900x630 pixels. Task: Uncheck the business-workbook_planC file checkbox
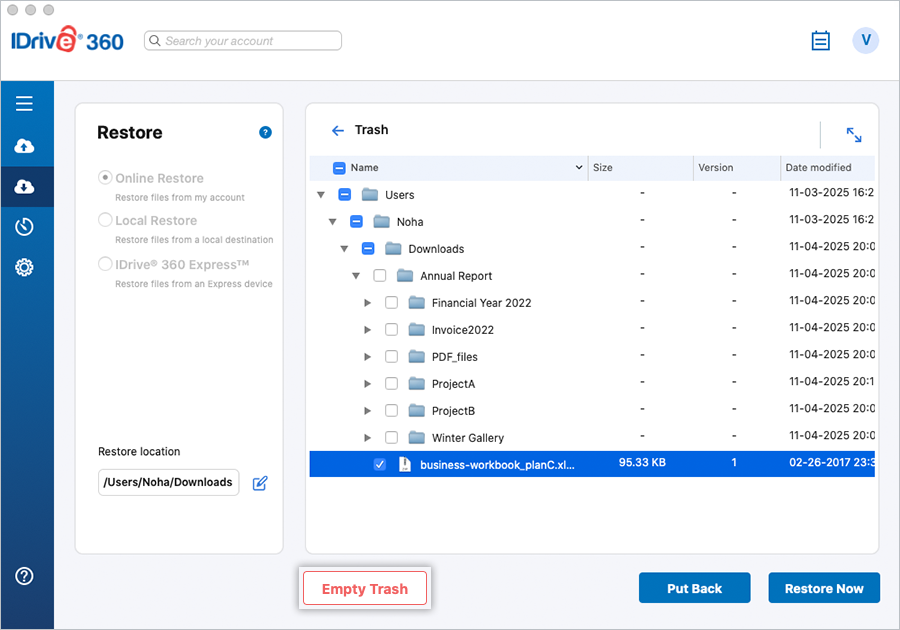coord(379,465)
